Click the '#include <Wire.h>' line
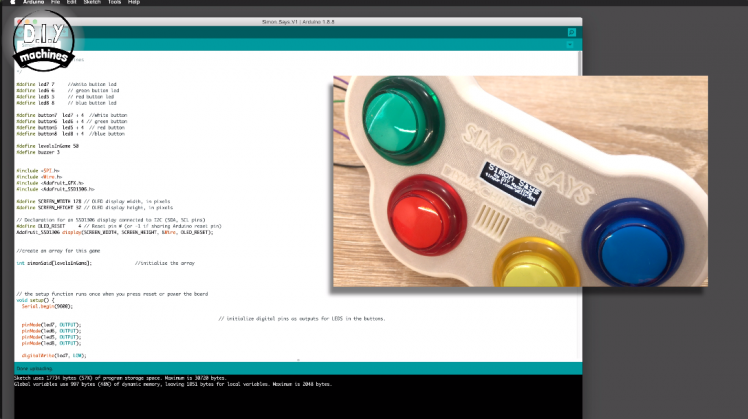 (x=39, y=177)
